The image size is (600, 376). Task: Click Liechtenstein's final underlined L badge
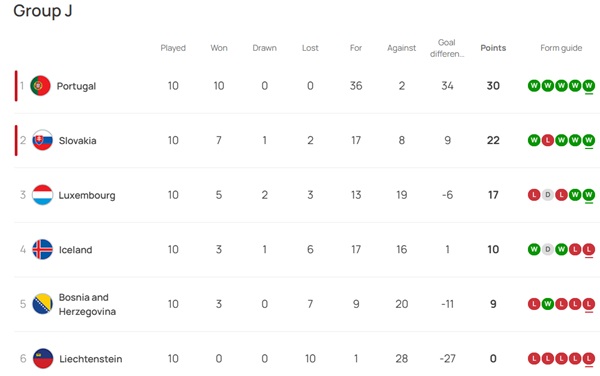click(x=589, y=359)
